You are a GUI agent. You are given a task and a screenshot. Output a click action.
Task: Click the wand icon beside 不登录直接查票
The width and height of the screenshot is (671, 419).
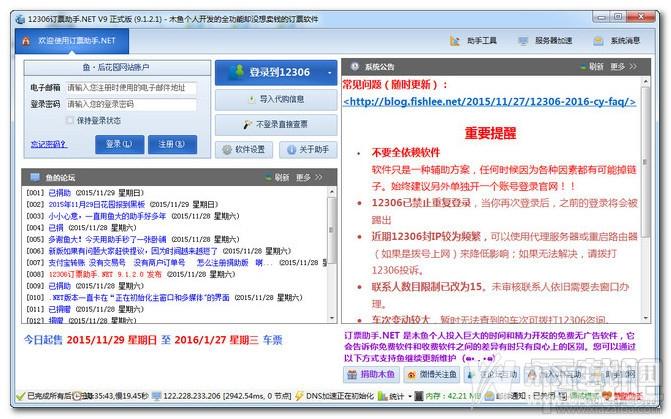[248, 125]
